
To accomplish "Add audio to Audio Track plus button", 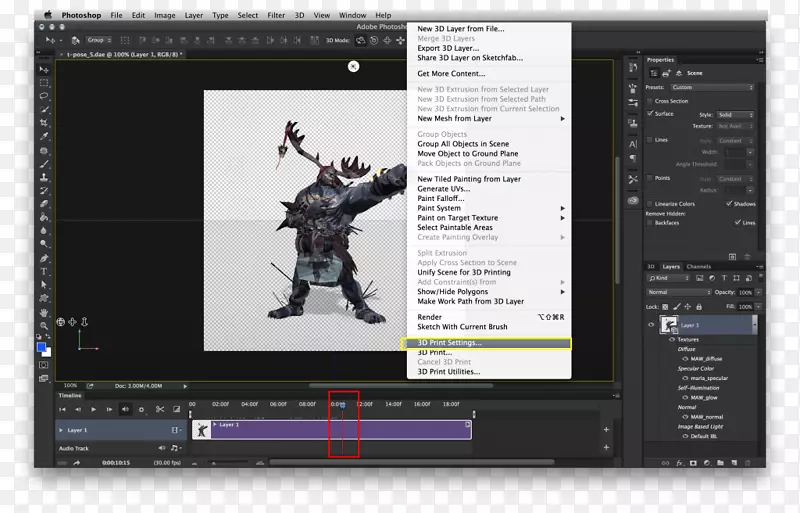I will click(x=606, y=448).
